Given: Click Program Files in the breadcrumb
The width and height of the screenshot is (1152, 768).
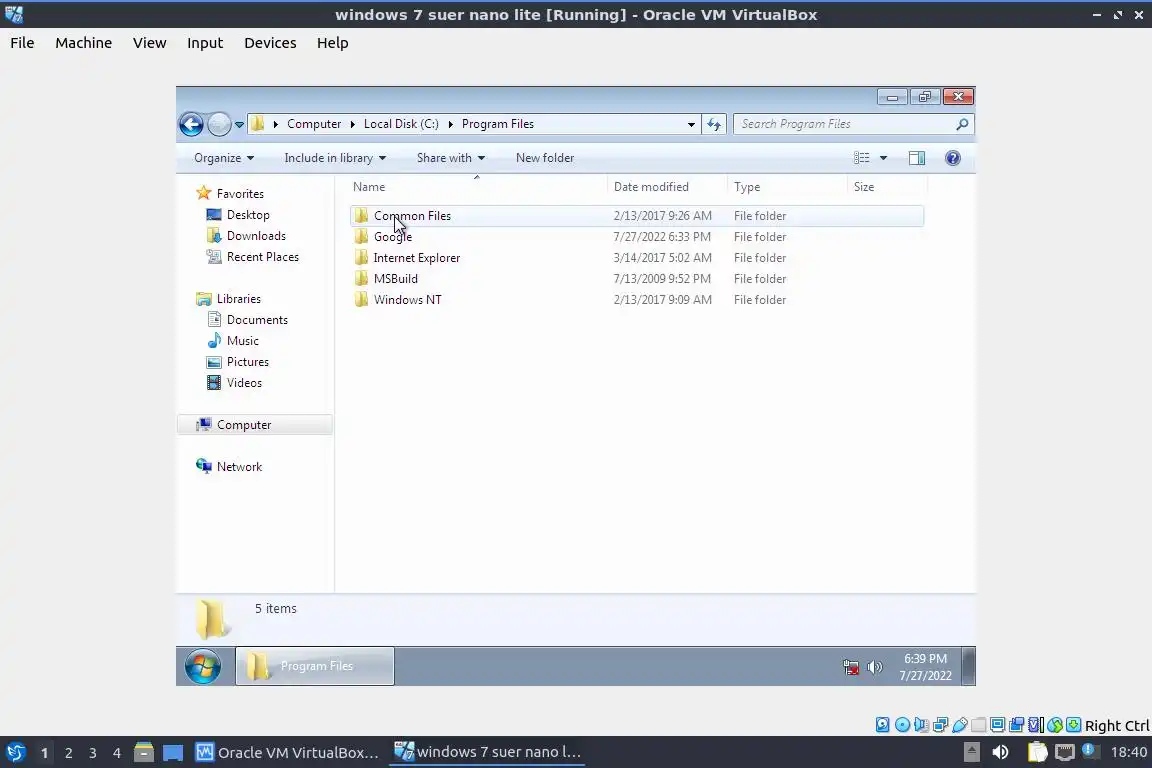Looking at the screenshot, I should tap(497, 123).
